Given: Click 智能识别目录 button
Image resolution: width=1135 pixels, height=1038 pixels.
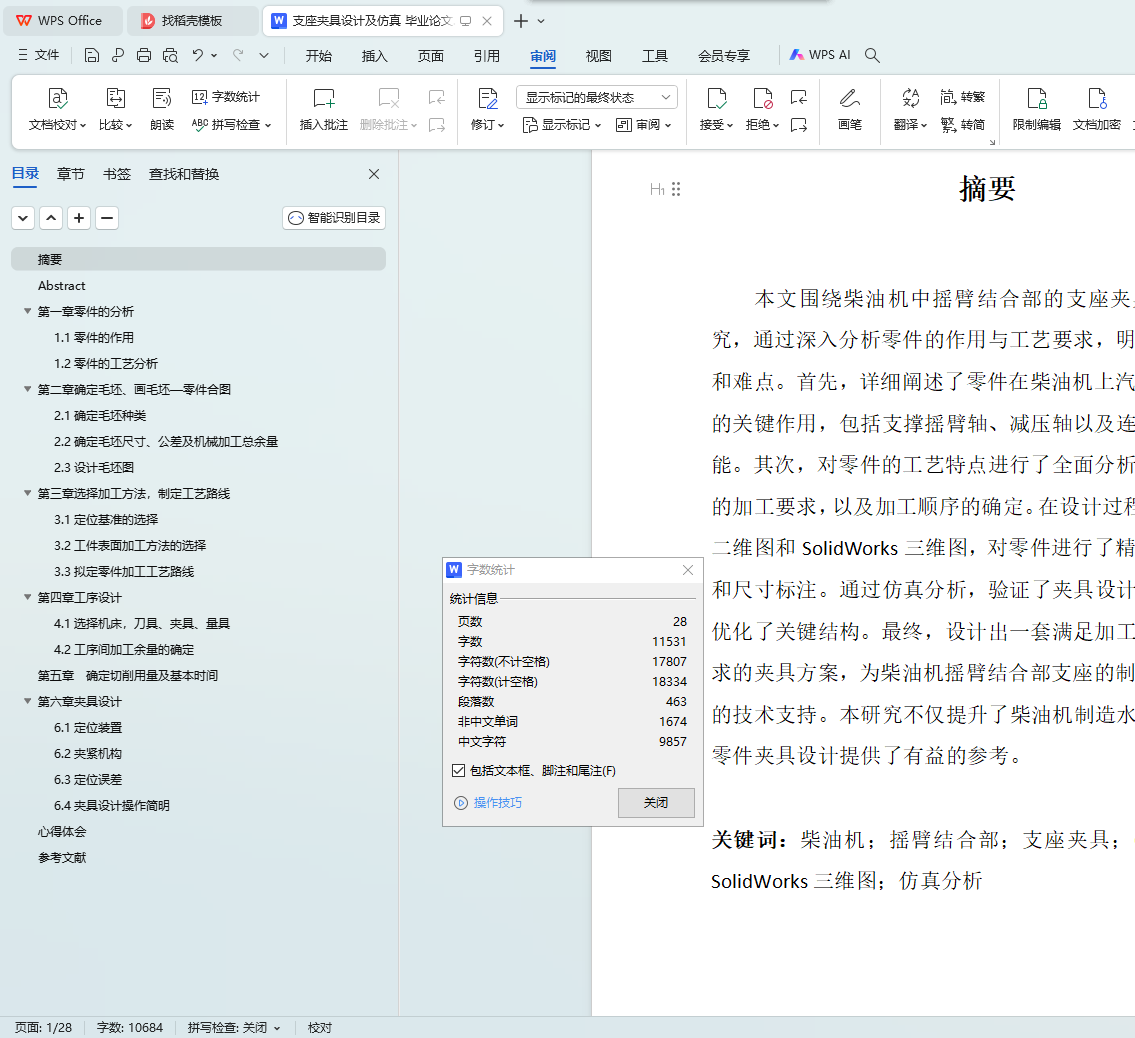Looking at the screenshot, I should click(x=334, y=218).
